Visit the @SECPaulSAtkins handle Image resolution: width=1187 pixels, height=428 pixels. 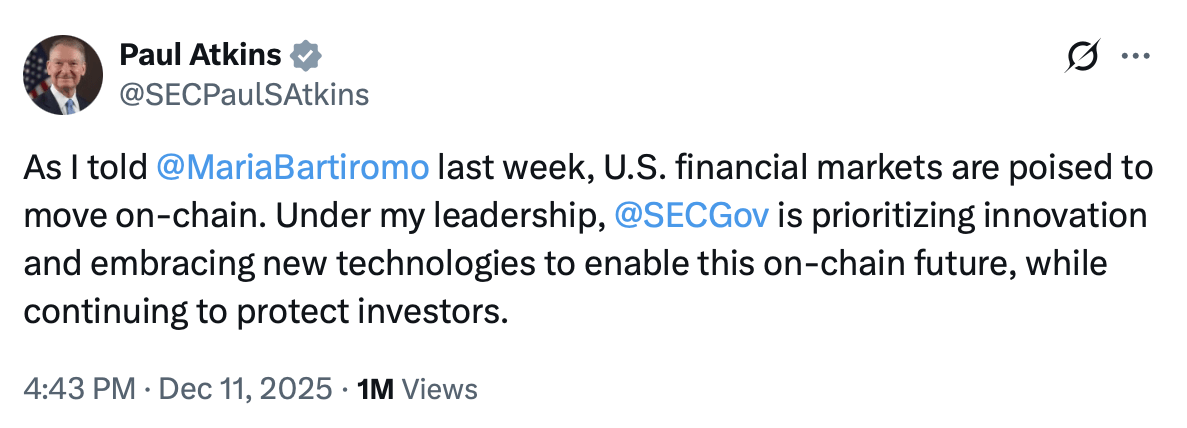(x=244, y=94)
